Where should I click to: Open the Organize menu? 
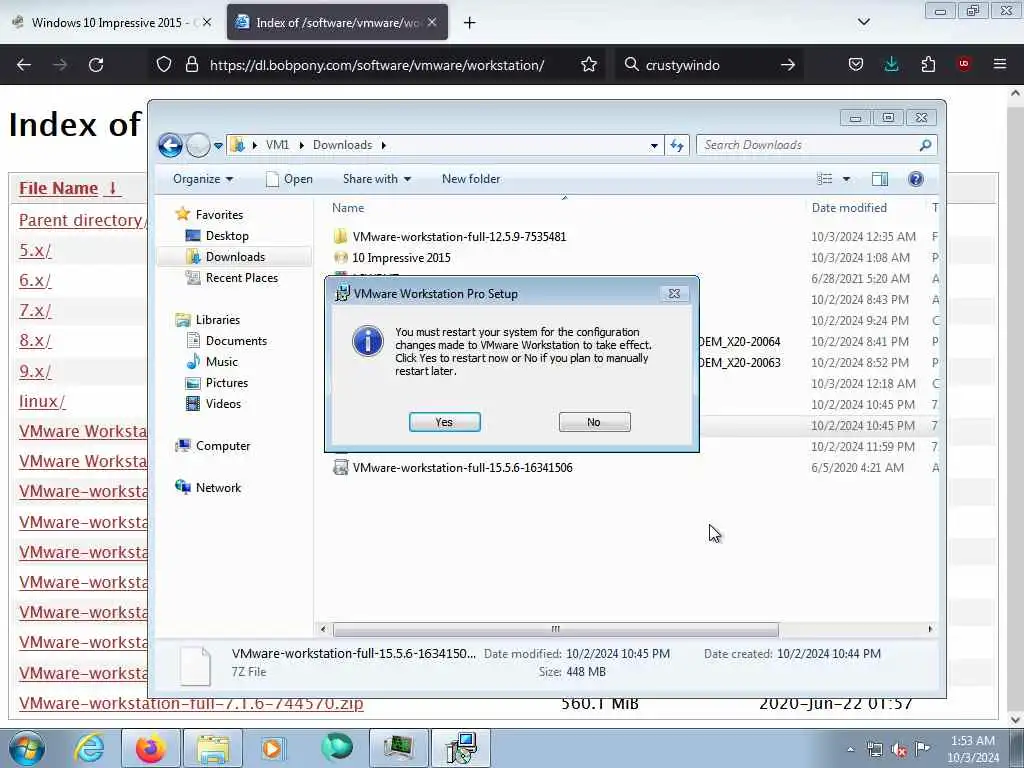click(x=202, y=179)
